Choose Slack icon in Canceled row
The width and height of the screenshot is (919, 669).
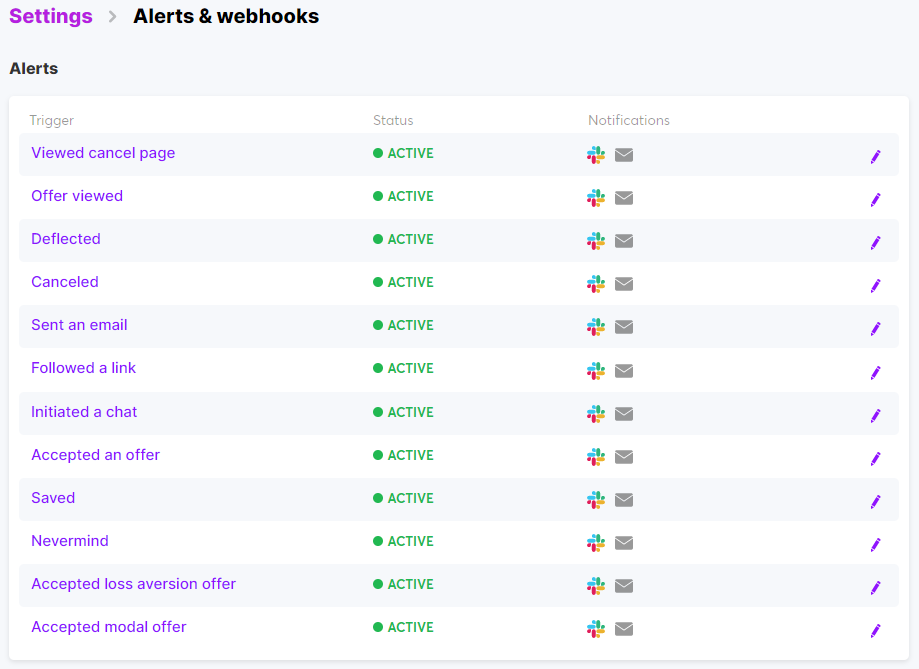pos(596,284)
